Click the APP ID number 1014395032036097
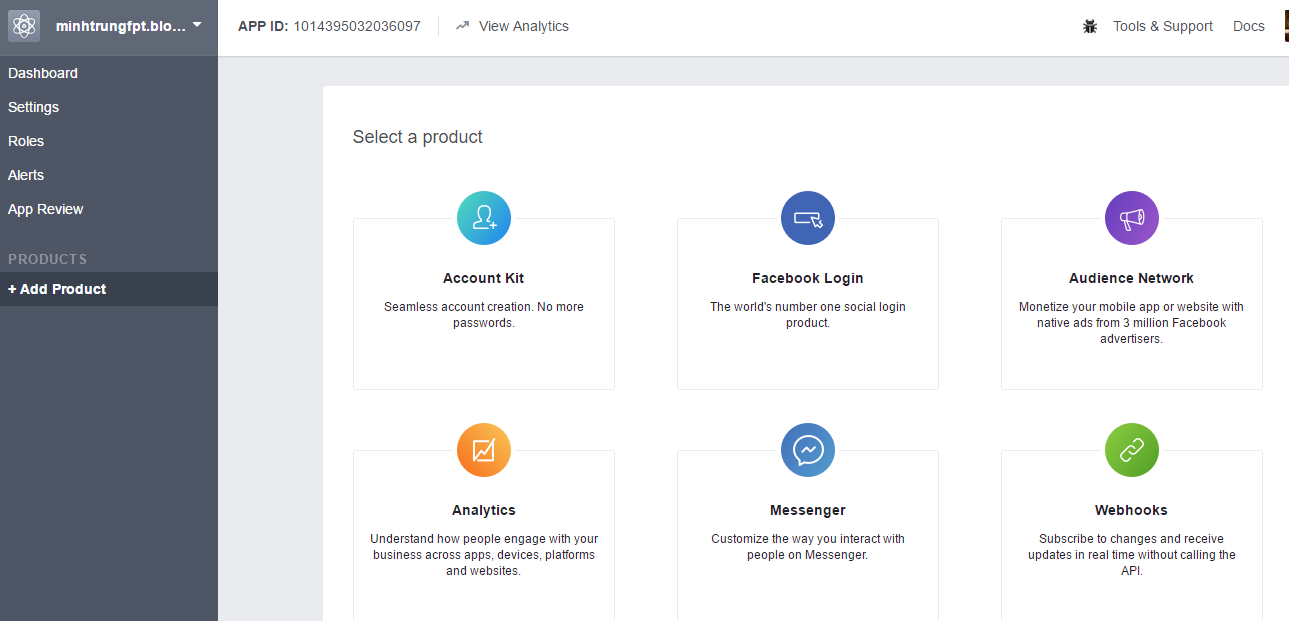1289x621 pixels. pyautogui.click(x=357, y=27)
